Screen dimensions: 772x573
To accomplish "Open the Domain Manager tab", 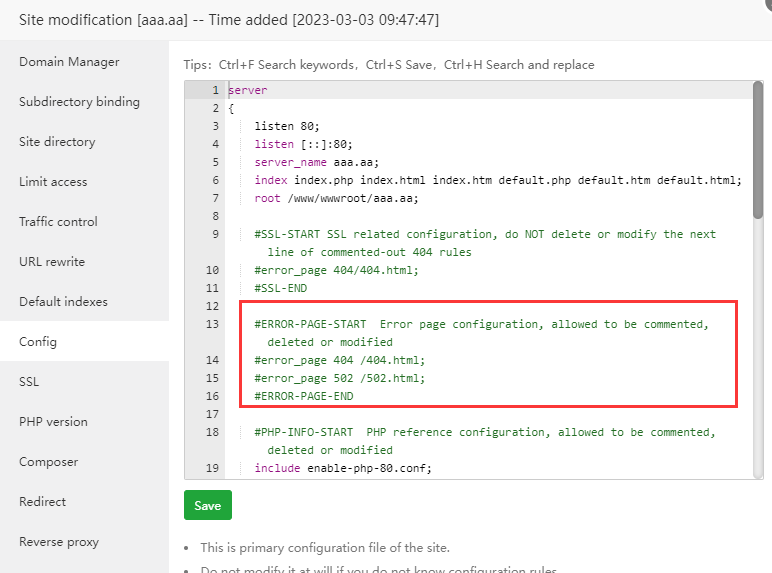I will [69, 62].
